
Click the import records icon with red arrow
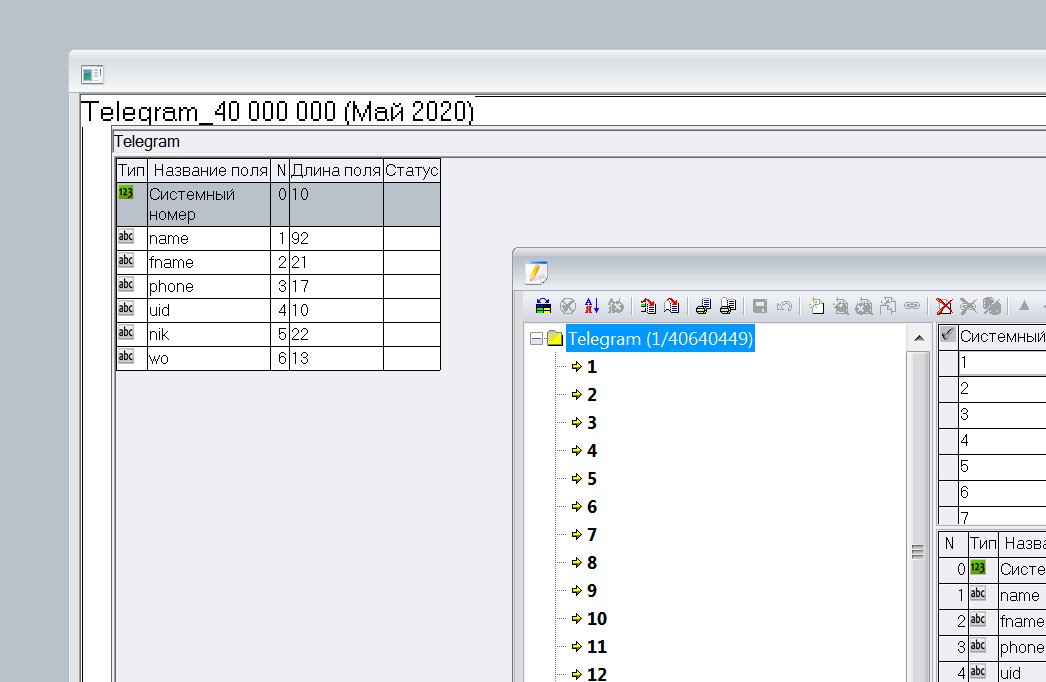click(x=648, y=306)
